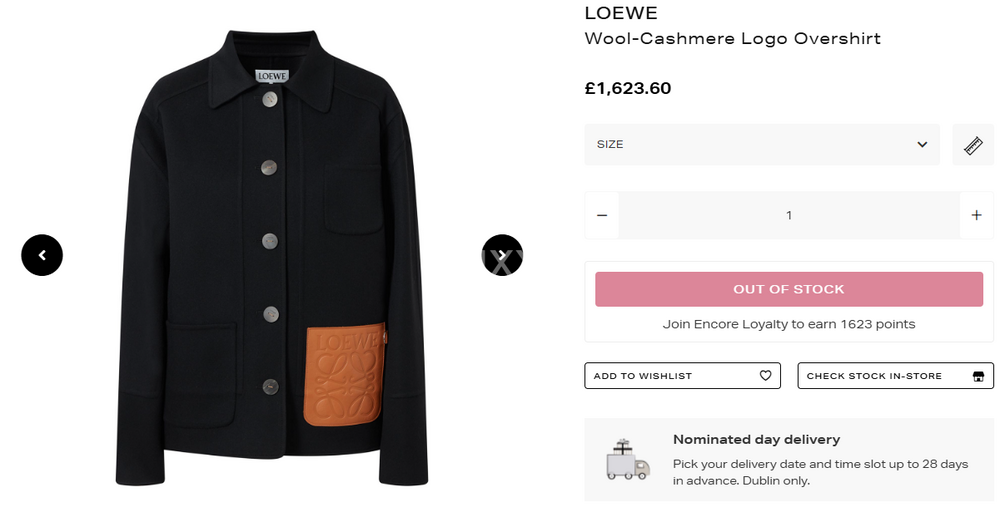This screenshot has height=507, width=1000.
Task: Click the store icon for in-store stock
Action: click(x=978, y=376)
